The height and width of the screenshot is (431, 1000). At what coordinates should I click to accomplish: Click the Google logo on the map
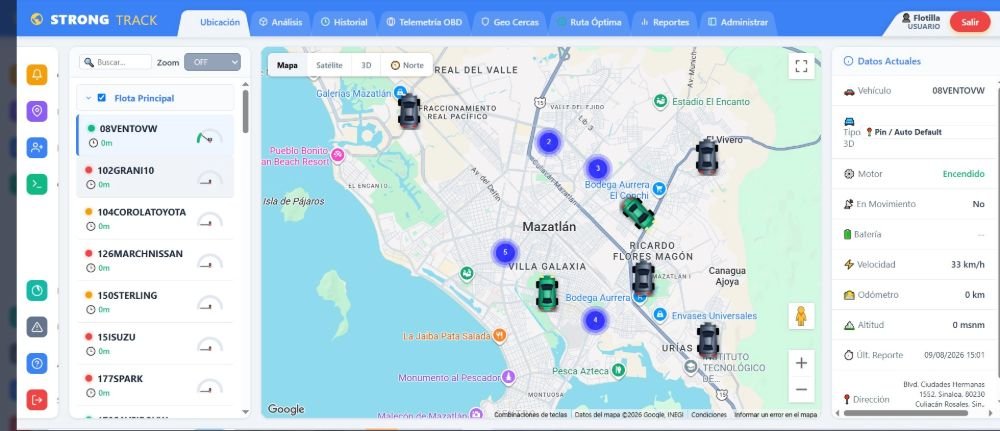coord(285,409)
